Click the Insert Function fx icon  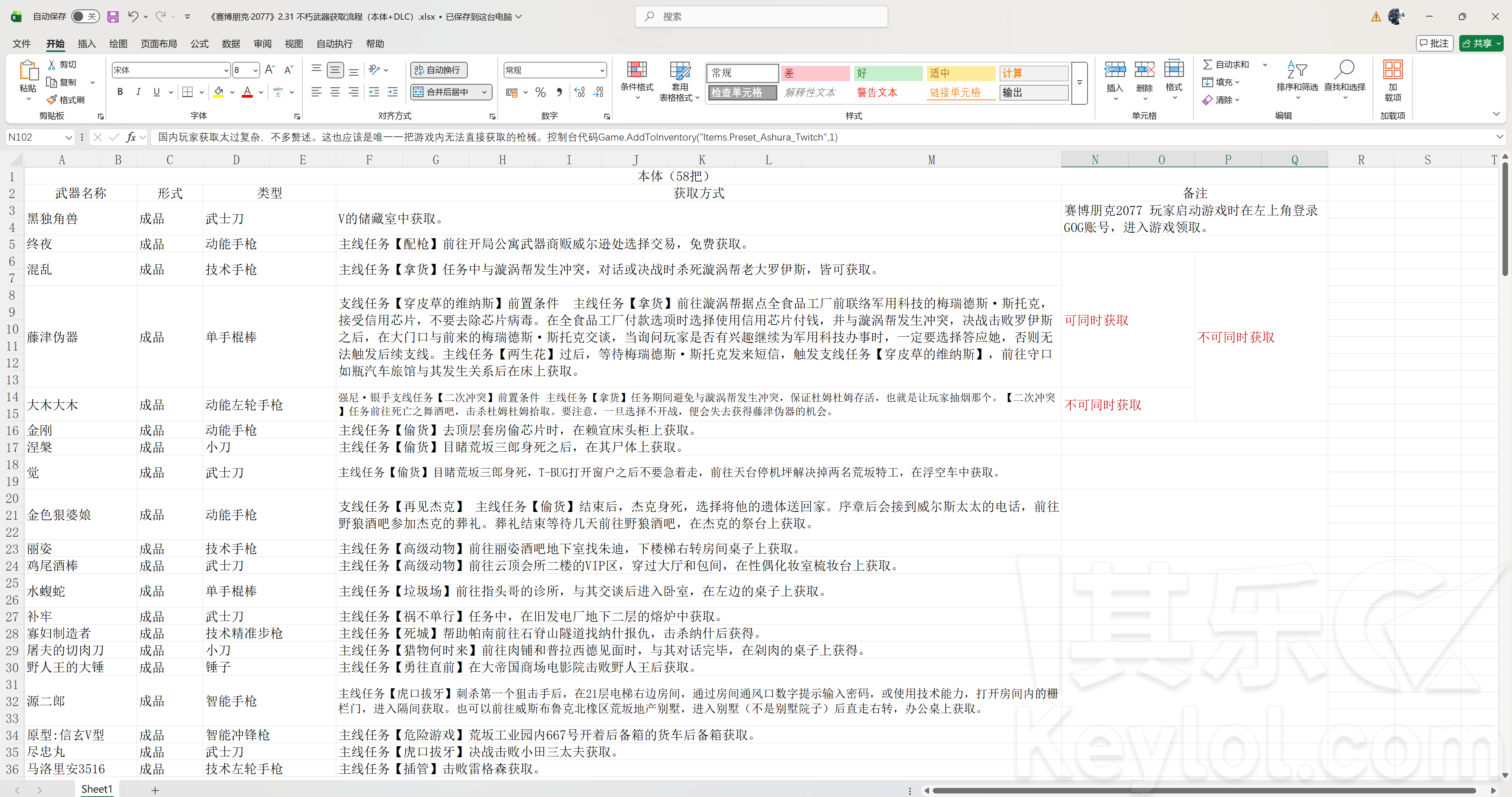(130, 137)
